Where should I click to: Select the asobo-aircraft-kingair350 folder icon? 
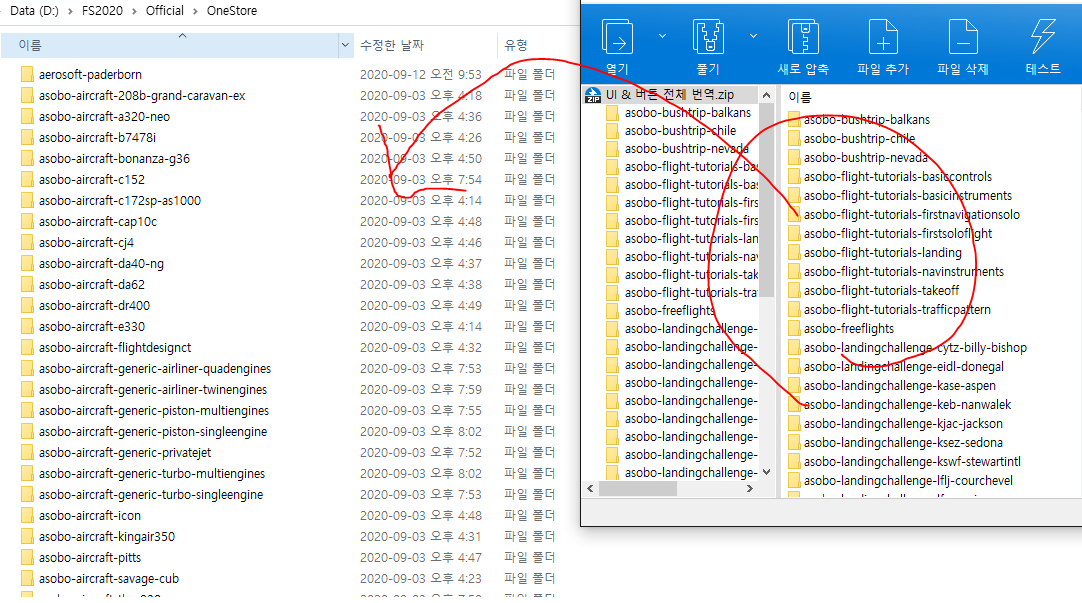coord(27,536)
